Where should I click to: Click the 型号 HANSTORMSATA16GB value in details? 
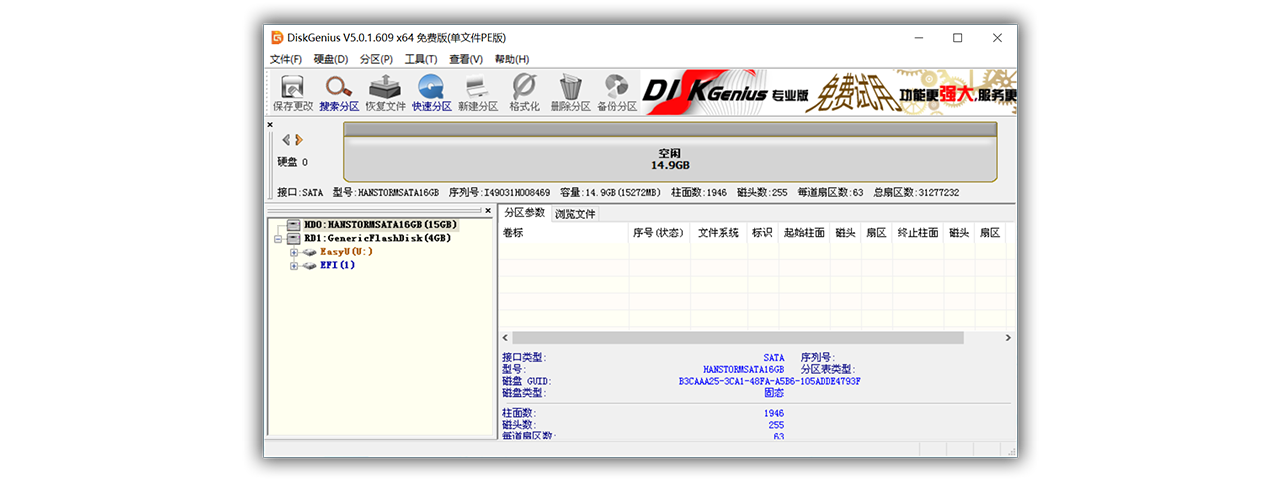click(x=744, y=369)
